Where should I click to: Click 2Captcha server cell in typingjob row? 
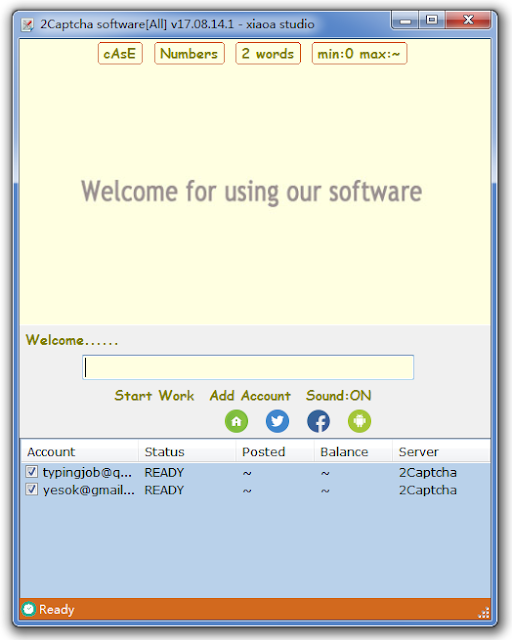tap(427, 472)
